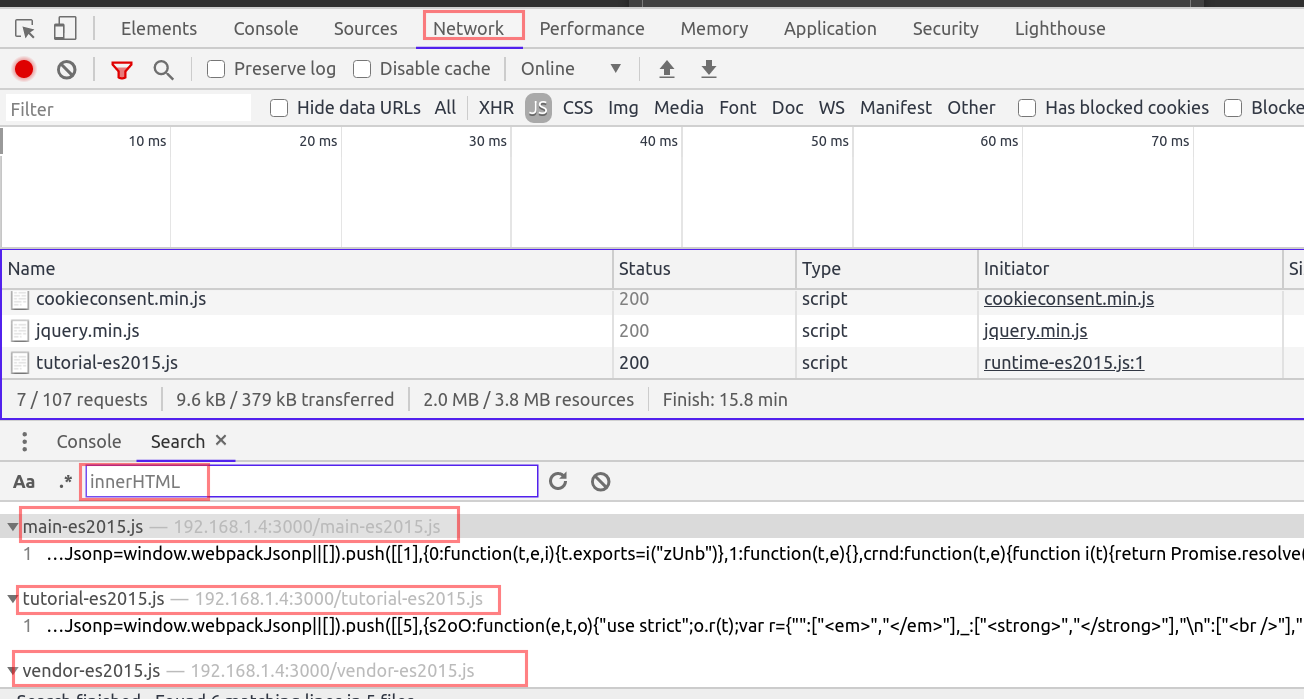Select the WS filter type
The height and width of the screenshot is (699, 1304).
(832, 108)
